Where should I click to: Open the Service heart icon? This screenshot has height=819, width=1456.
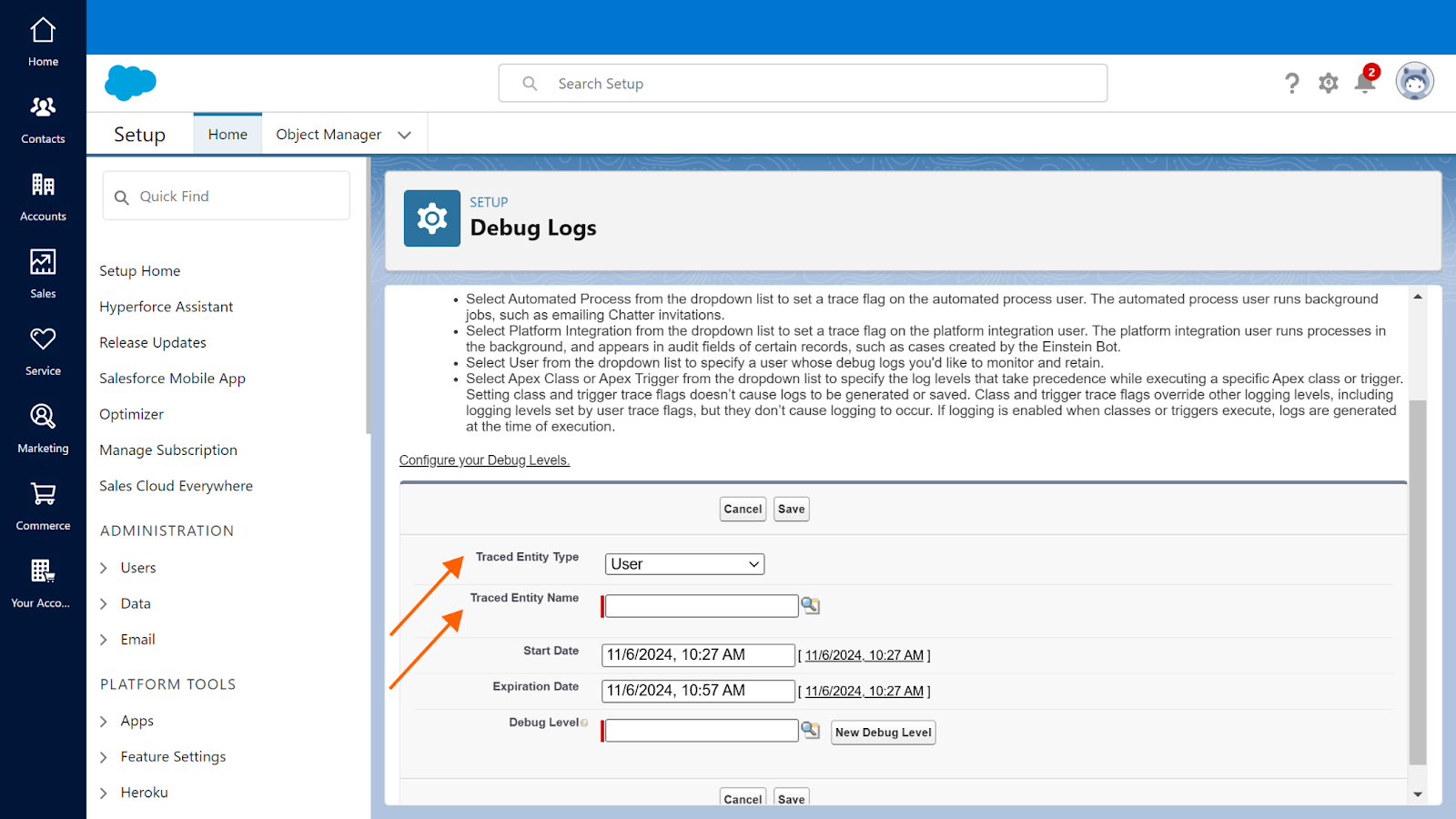point(43,351)
